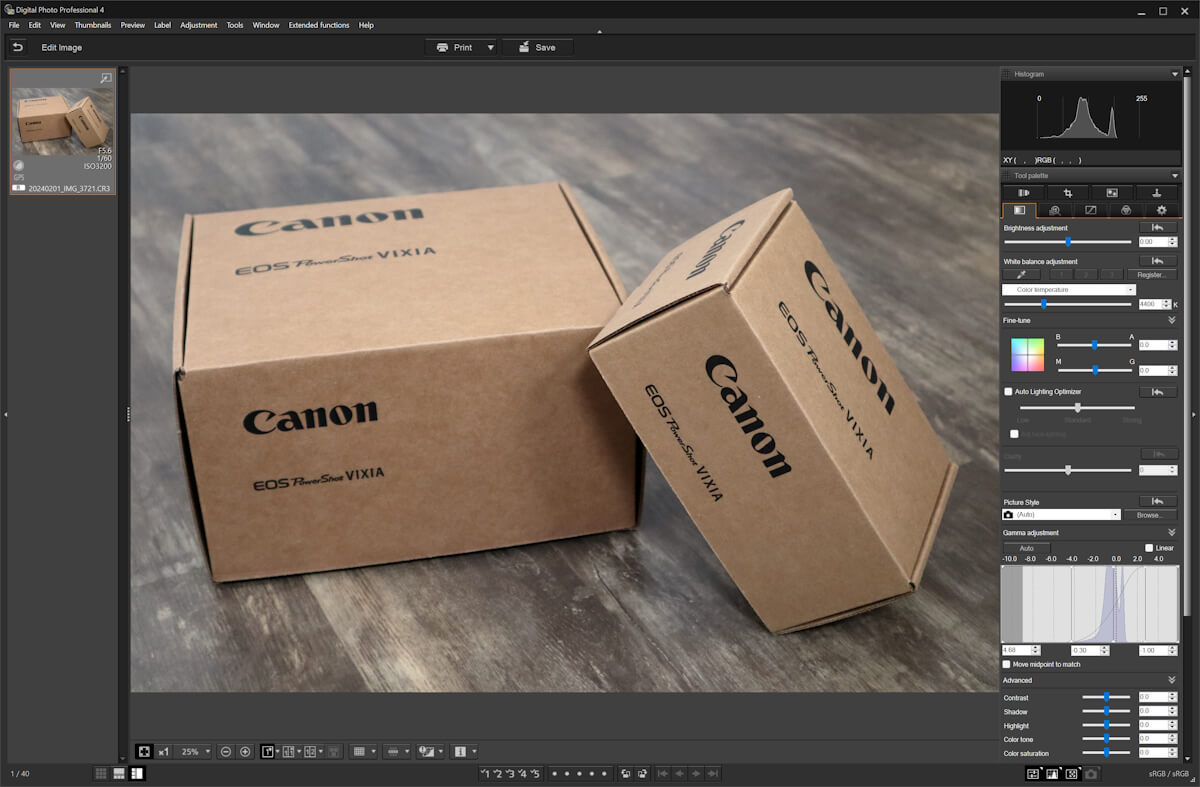The image size is (1200, 787).
Task: Click the color temperature slider
Action: (1068, 304)
